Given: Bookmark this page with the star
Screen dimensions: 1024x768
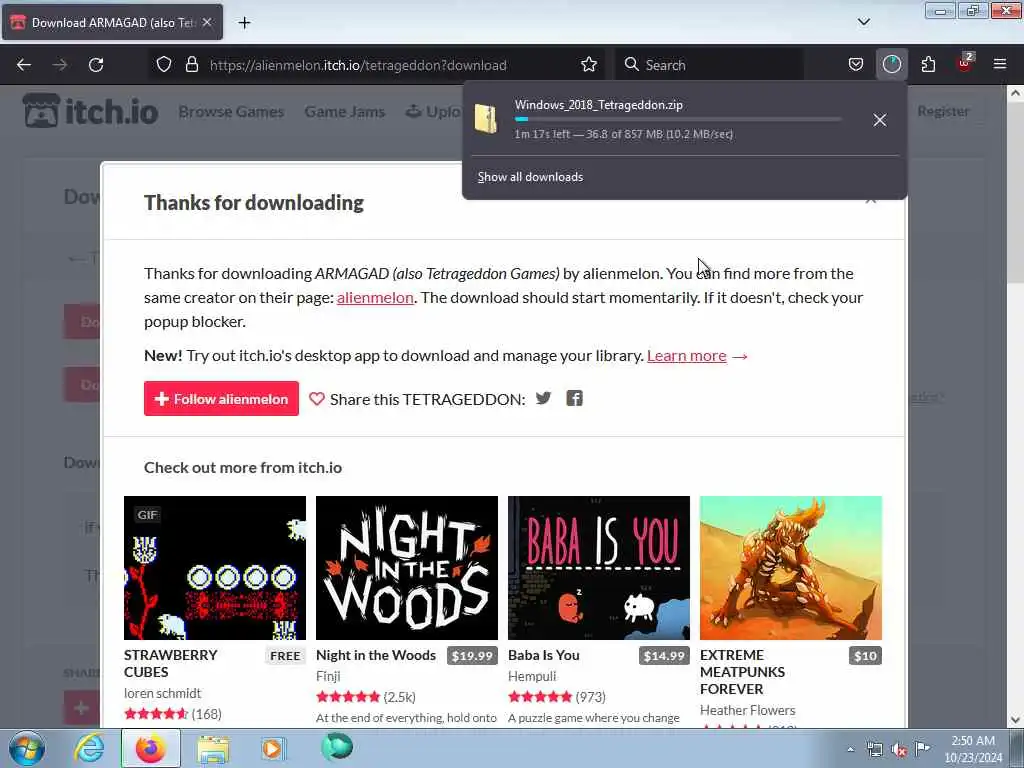Looking at the screenshot, I should 588,65.
